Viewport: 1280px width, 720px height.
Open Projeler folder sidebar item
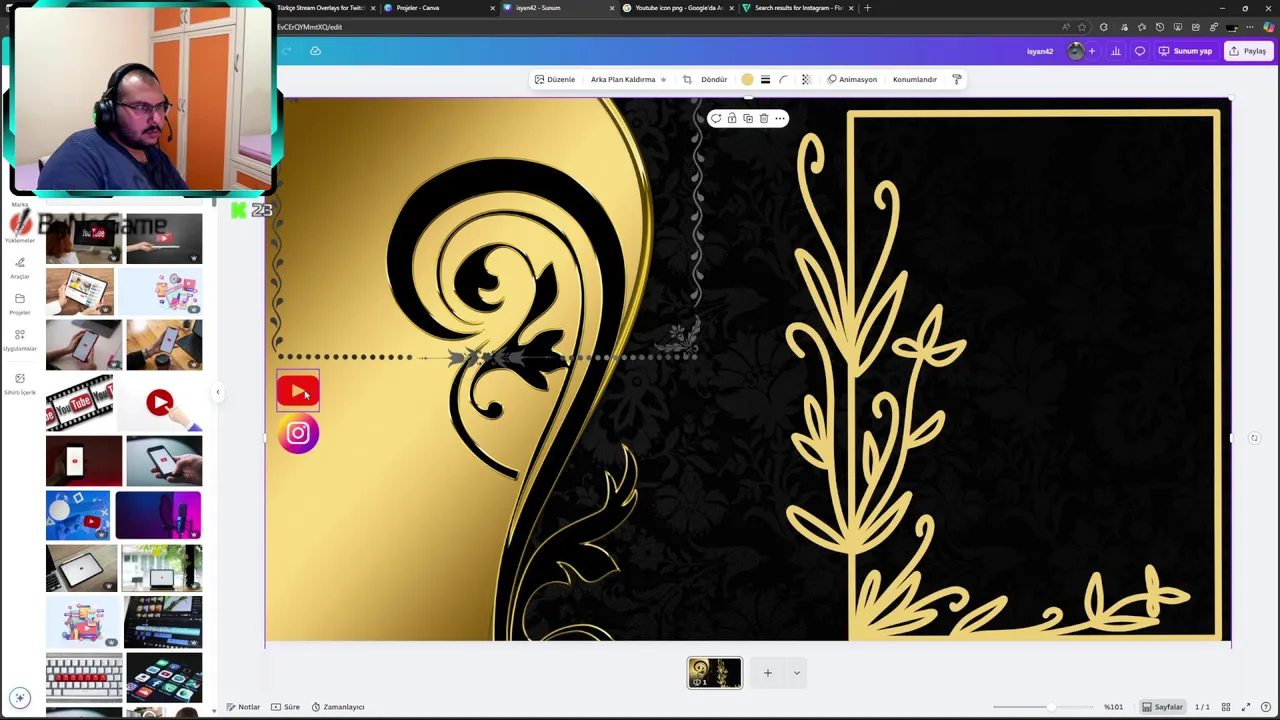pos(20,304)
